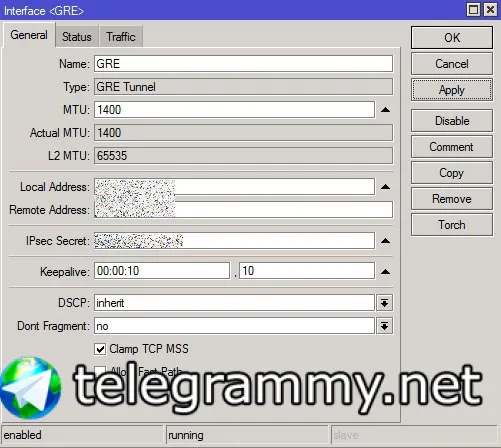This screenshot has height=448, width=501.
Task: Open the Dont Fragment dropdown list
Action: point(384,326)
